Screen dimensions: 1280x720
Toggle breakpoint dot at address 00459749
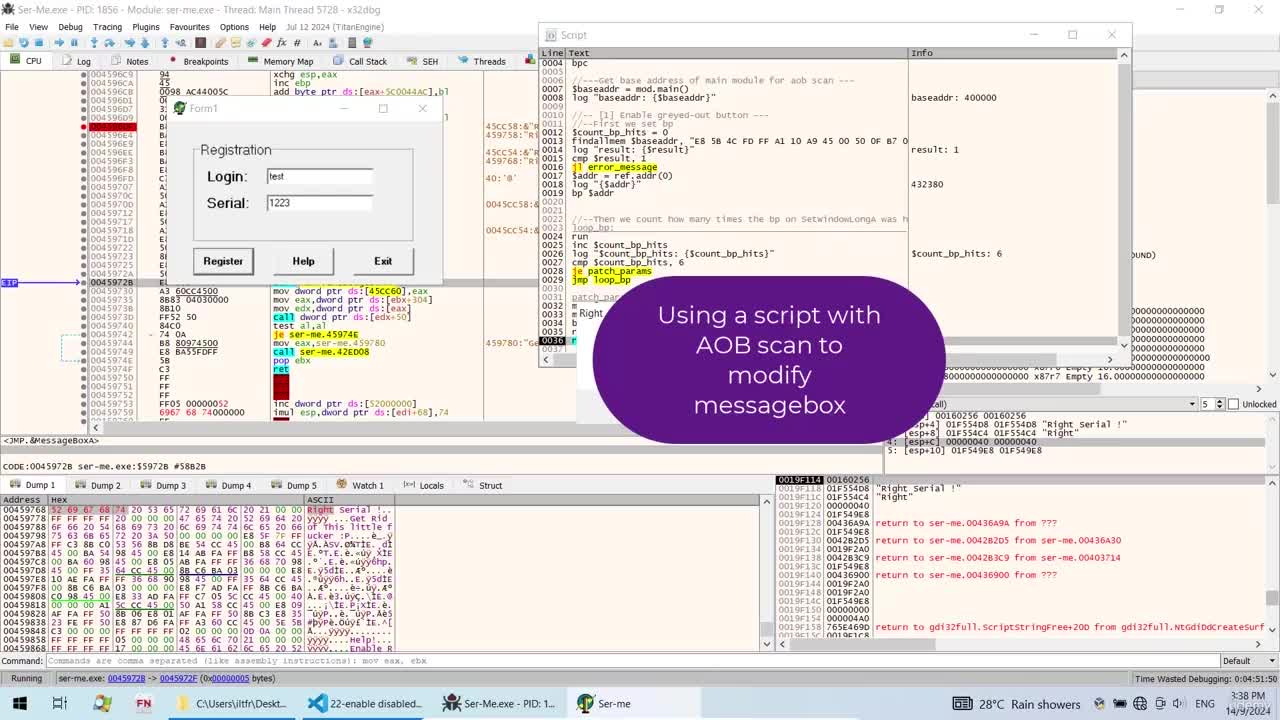pos(83,352)
